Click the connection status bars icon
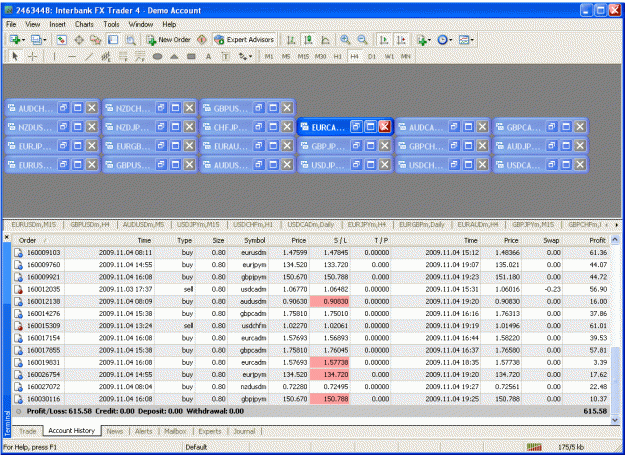Image resolution: width=625 pixels, height=455 pixels. tap(534, 447)
